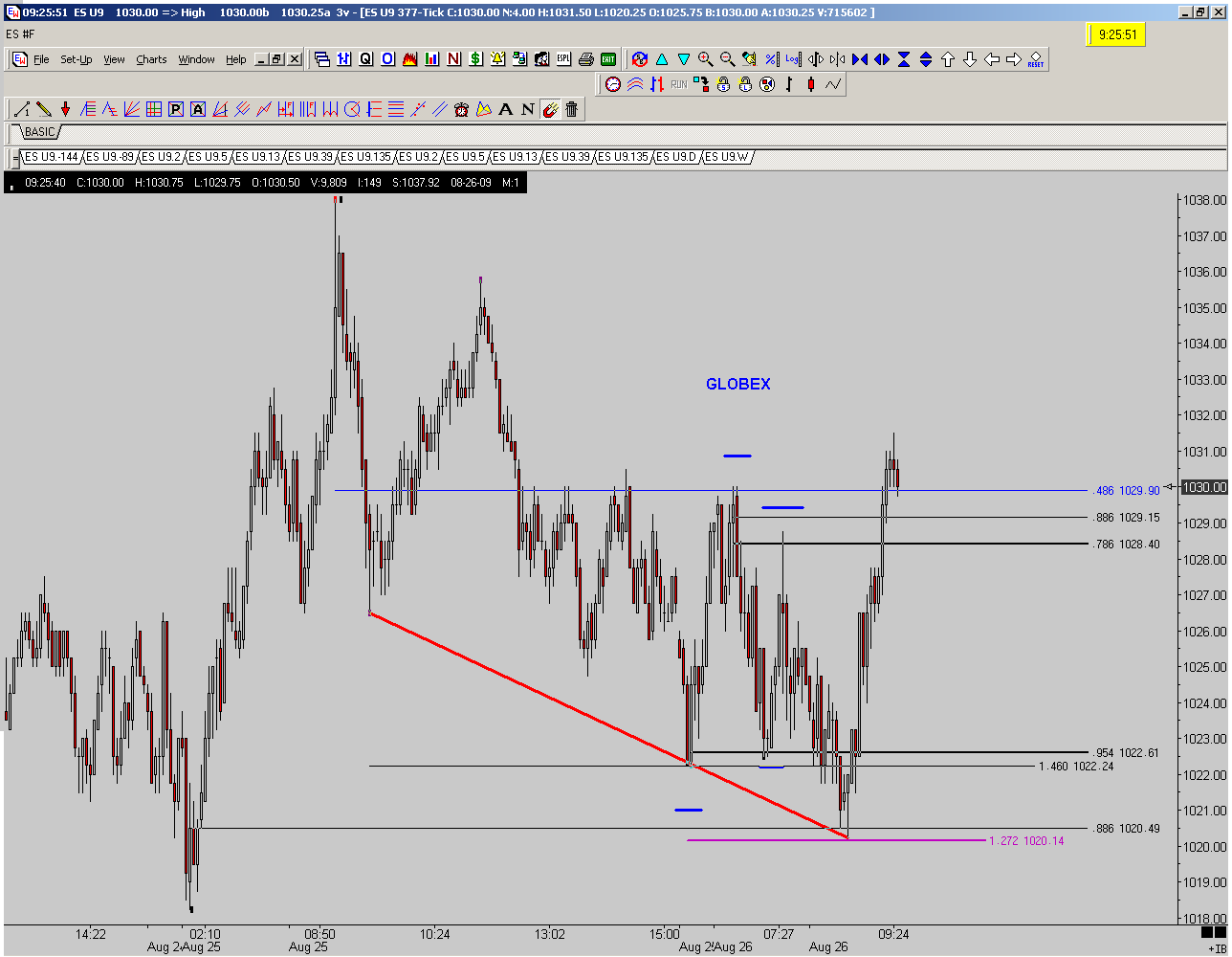Click the GLOBEX label on the chart

point(738,384)
